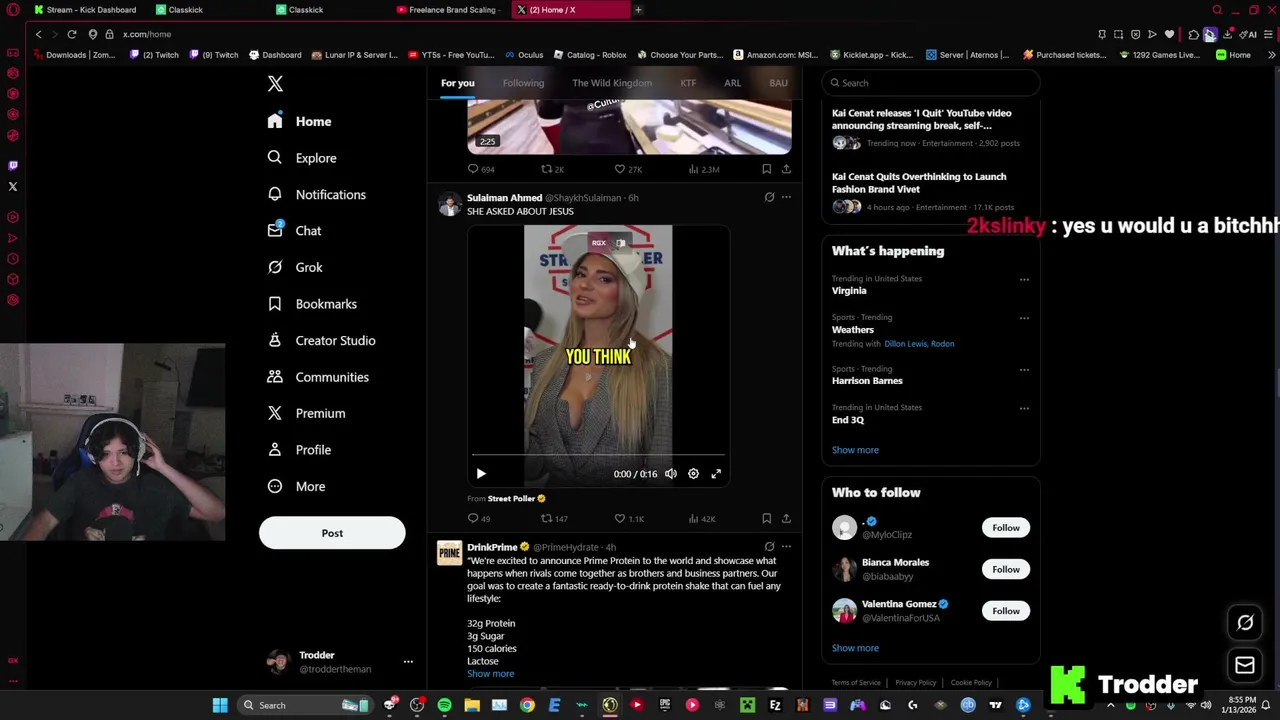Screen dimensions: 1280x720
Task: Open the floating messages button
Action: coord(1245,665)
